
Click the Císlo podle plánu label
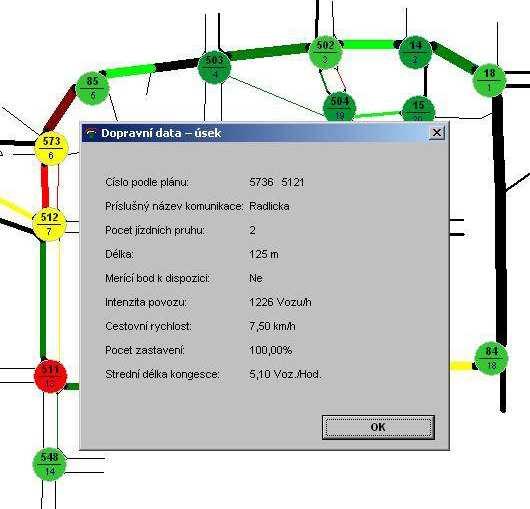click(147, 183)
